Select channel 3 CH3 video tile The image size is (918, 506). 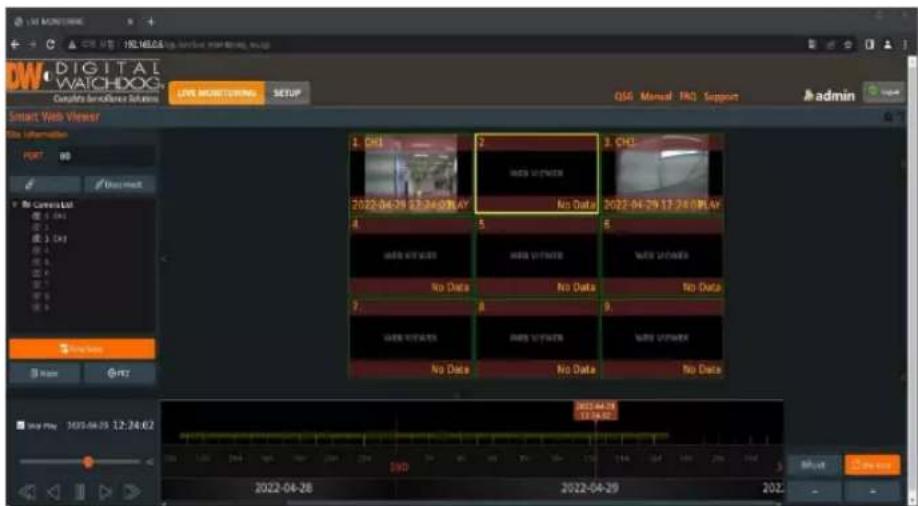pyautogui.click(x=662, y=173)
